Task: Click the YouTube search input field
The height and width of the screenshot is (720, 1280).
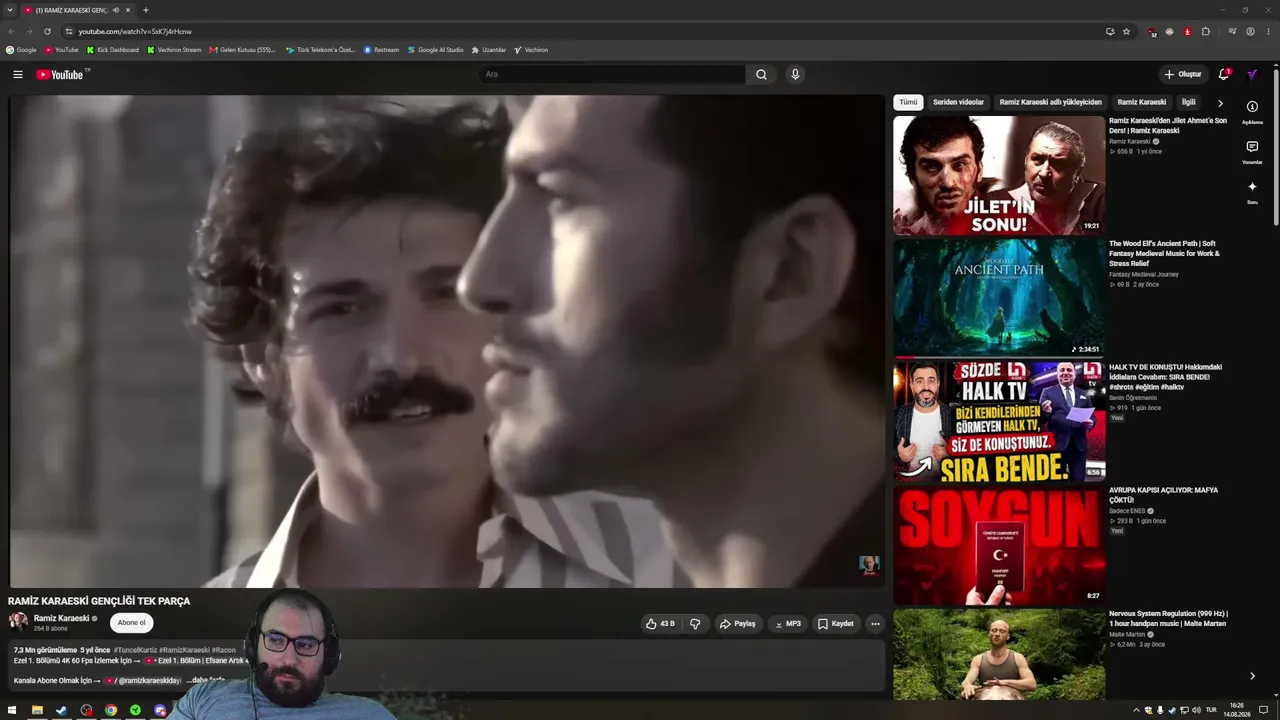Action: [612, 74]
